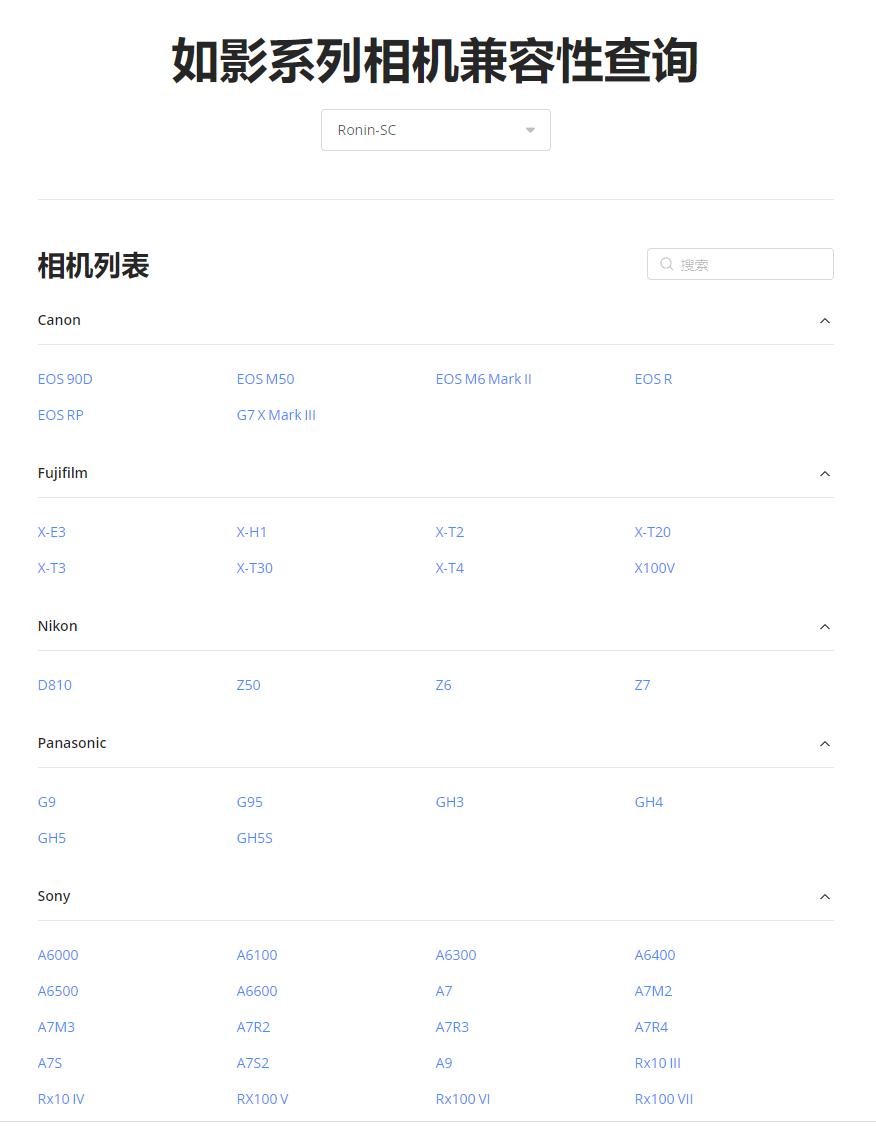Click the search magnifier icon

666,264
